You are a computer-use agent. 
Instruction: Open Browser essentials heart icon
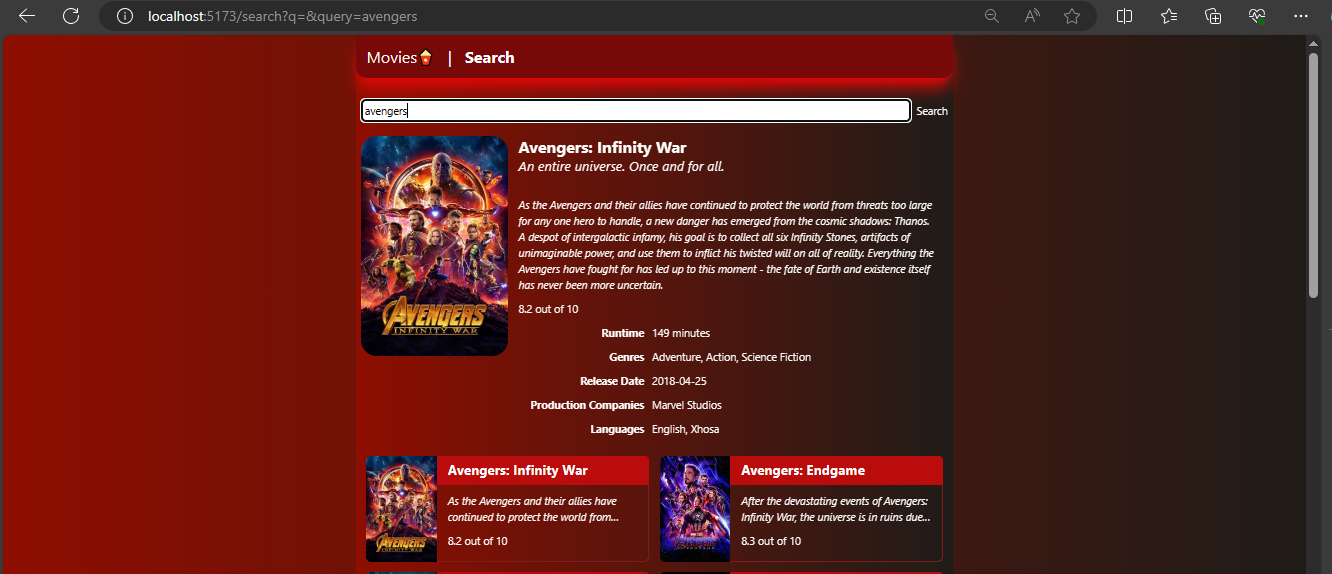point(1257,16)
